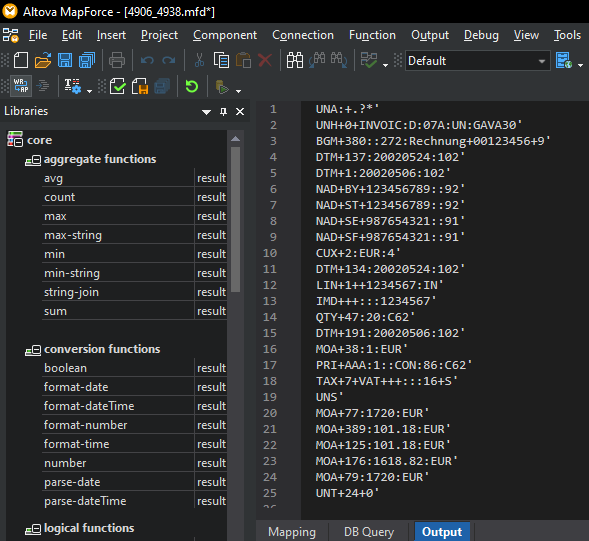Open the global resources dropdown arrow
The image size is (589, 541).
580,65
